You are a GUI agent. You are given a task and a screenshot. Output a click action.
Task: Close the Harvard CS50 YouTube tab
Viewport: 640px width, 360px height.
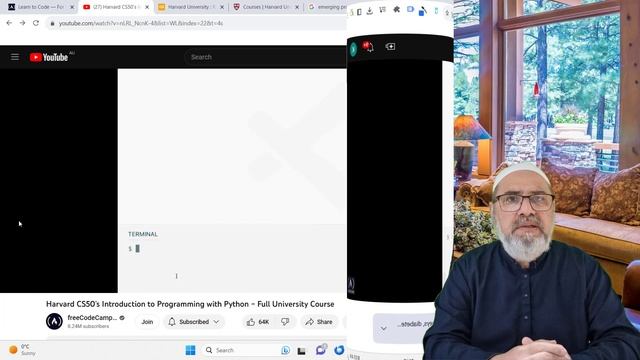[147, 7]
